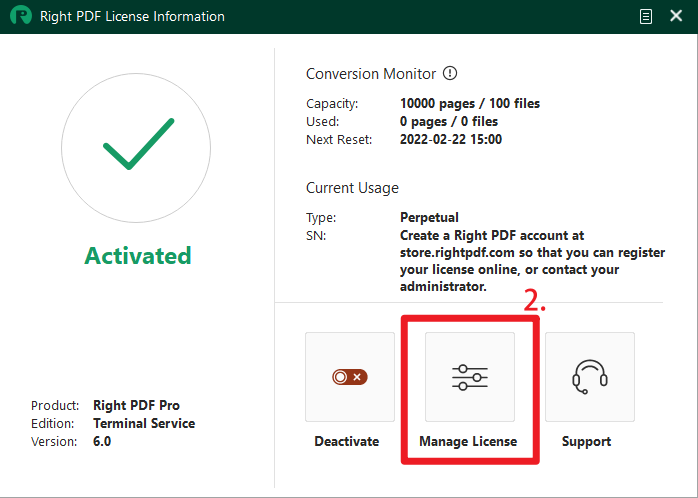This screenshot has width=698, height=498.
Task: Click the edition value Terminal Service
Action: (144, 423)
